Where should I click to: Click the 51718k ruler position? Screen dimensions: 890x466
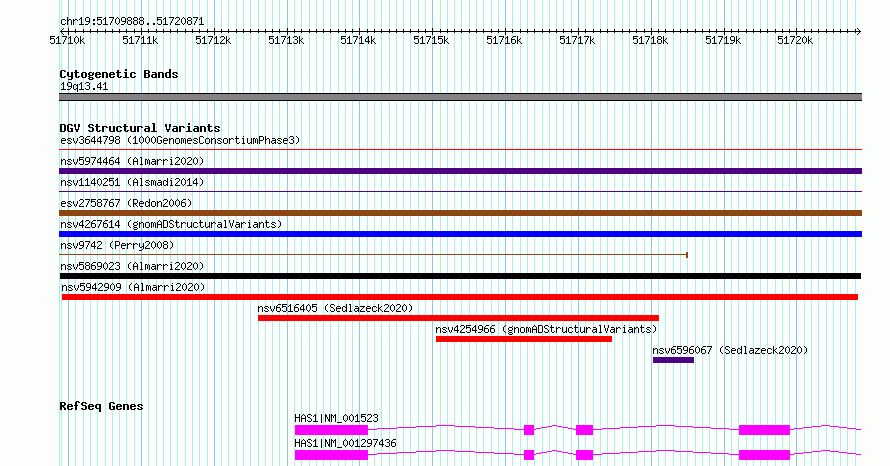click(650, 40)
